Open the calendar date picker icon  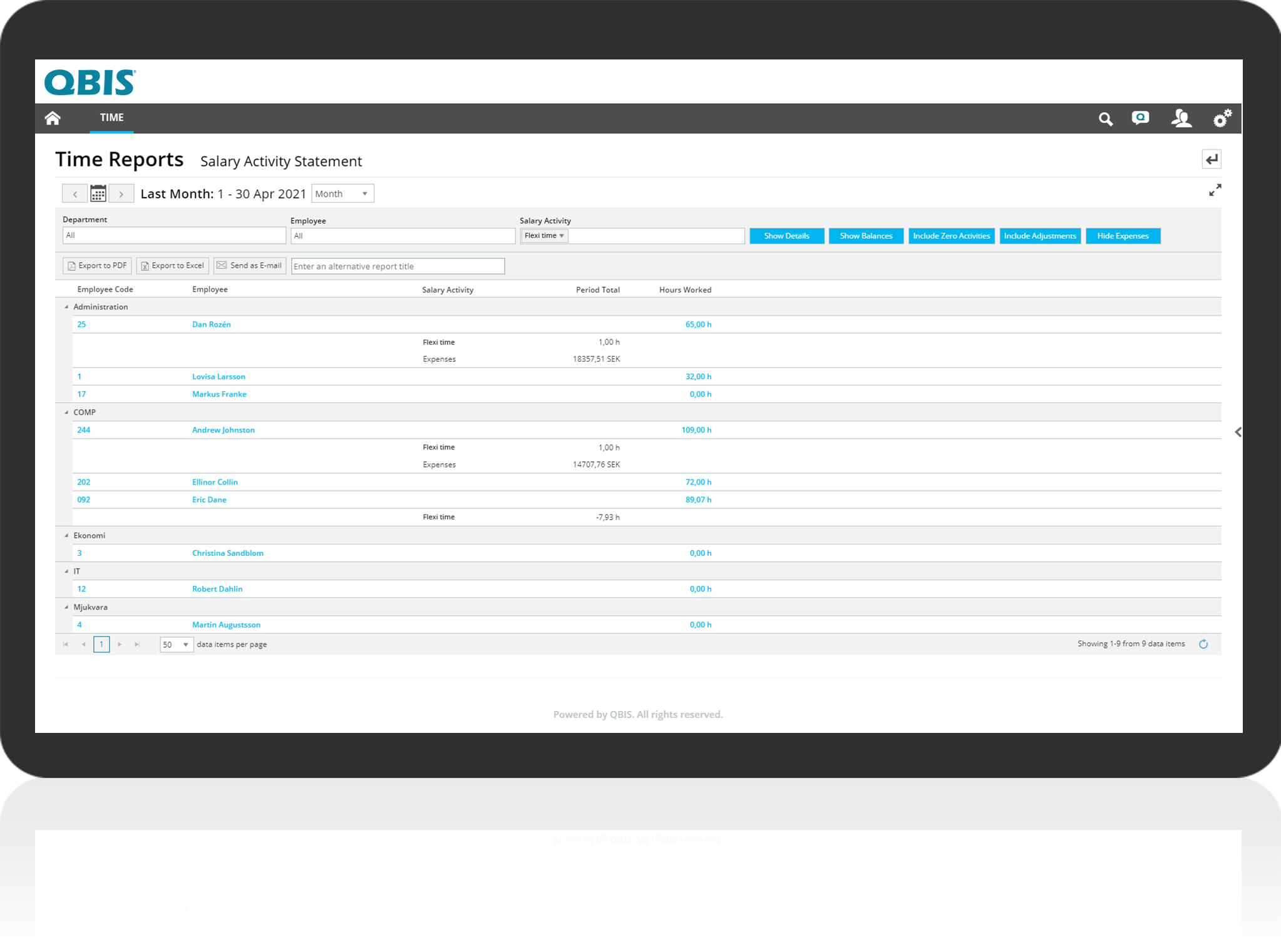click(x=98, y=193)
